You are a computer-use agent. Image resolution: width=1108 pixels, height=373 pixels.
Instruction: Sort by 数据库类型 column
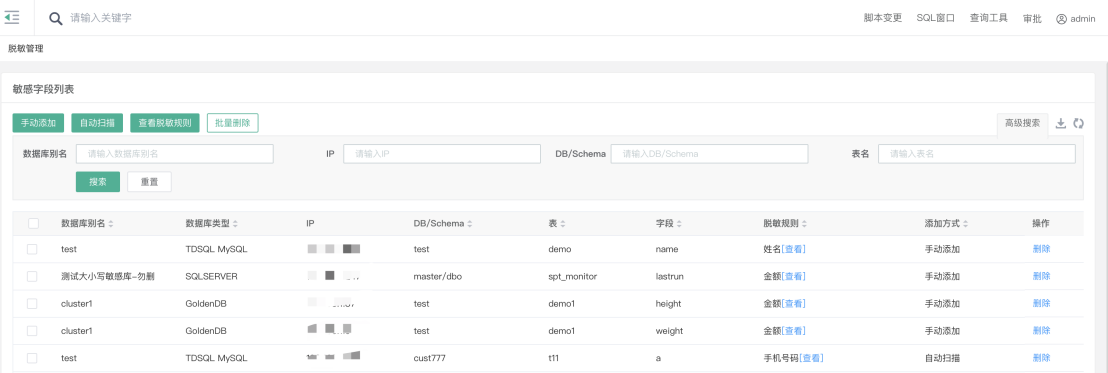click(235, 224)
